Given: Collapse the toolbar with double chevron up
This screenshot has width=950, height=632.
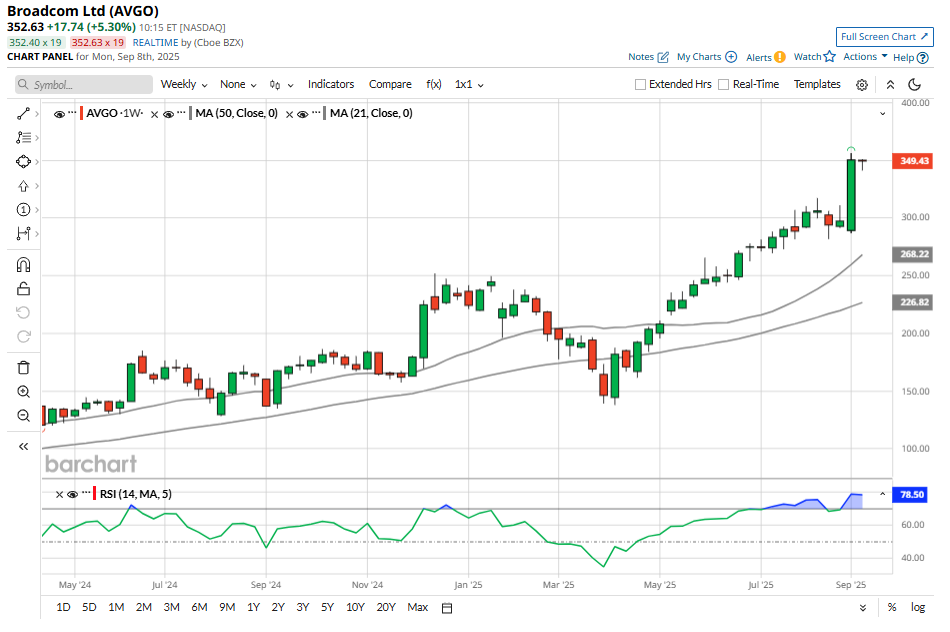Looking at the screenshot, I should [890, 85].
